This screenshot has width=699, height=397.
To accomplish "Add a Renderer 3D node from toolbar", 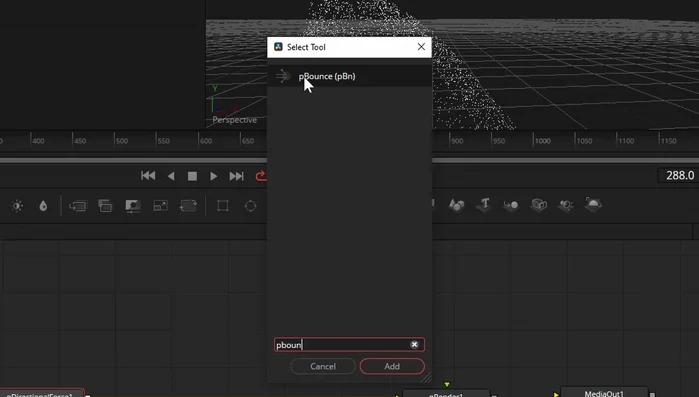I will [x=593, y=205].
